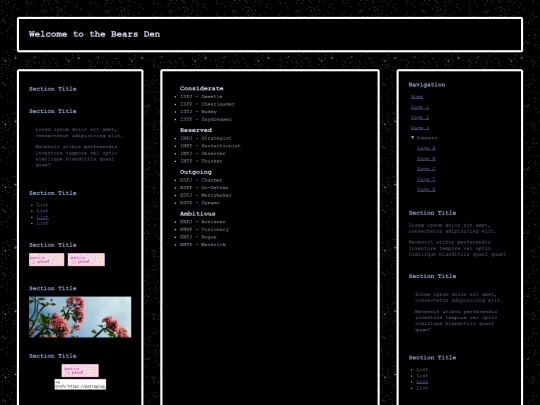Select the INTJ - Observer list item

point(203,154)
